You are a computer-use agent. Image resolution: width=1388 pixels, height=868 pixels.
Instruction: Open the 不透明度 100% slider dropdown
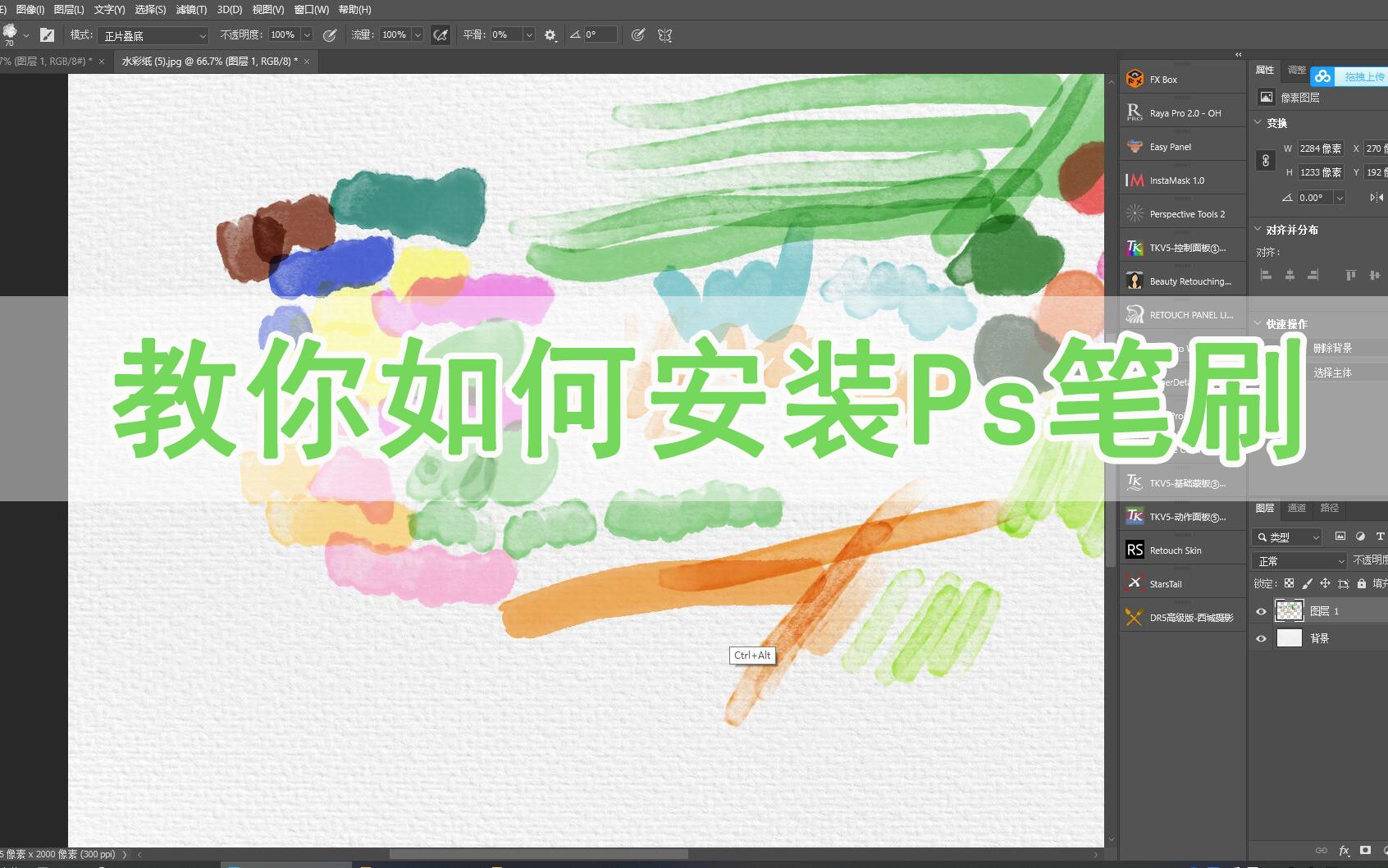point(307,35)
